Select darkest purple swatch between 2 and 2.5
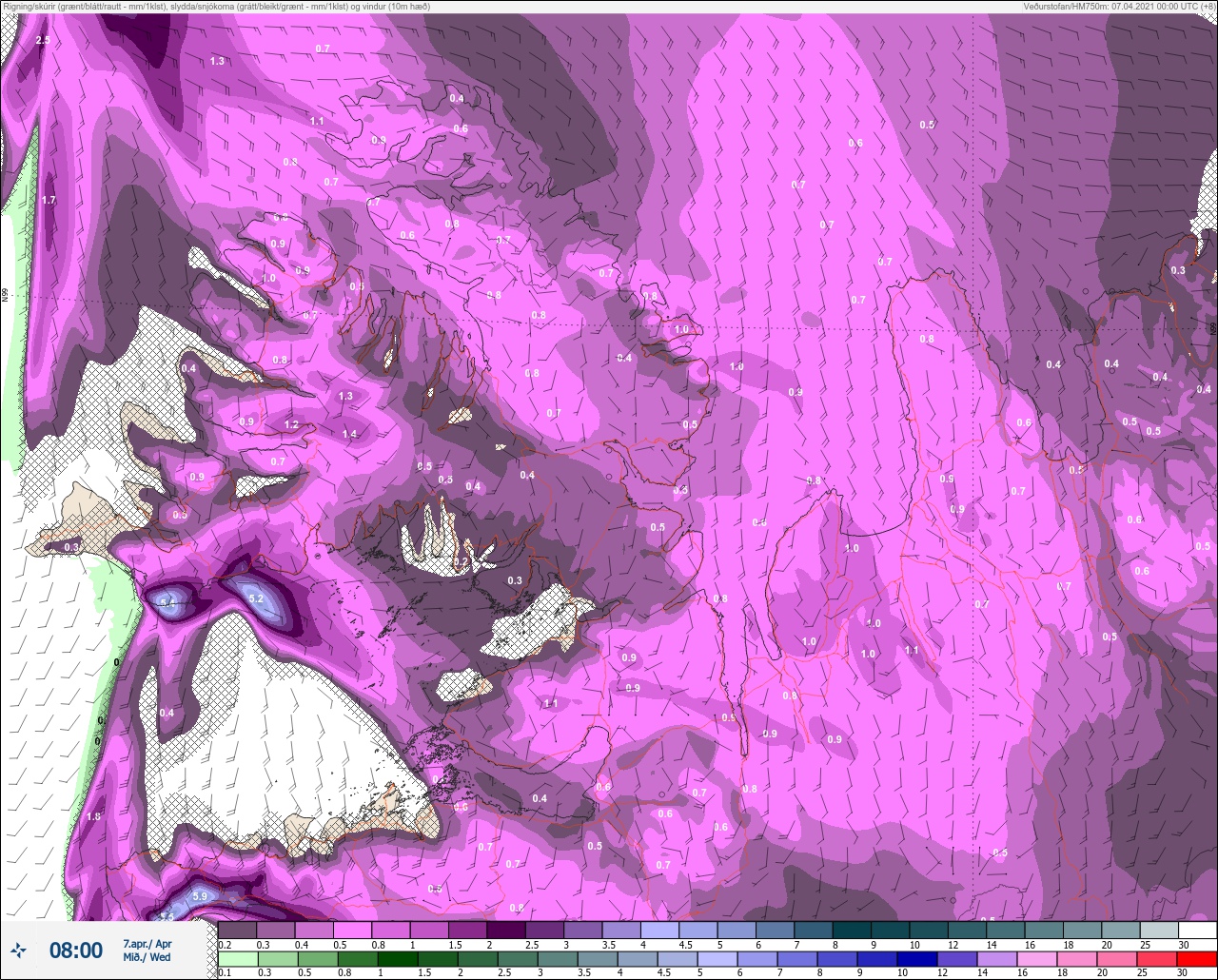Image resolution: width=1218 pixels, height=980 pixels. click(x=505, y=930)
